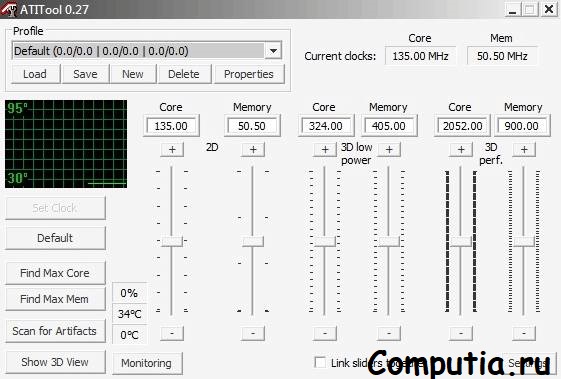This screenshot has height=379, width=561.
Task: Click the 3D perf Core field 2052.00
Action: pyautogui.click(x=462, y=126)
